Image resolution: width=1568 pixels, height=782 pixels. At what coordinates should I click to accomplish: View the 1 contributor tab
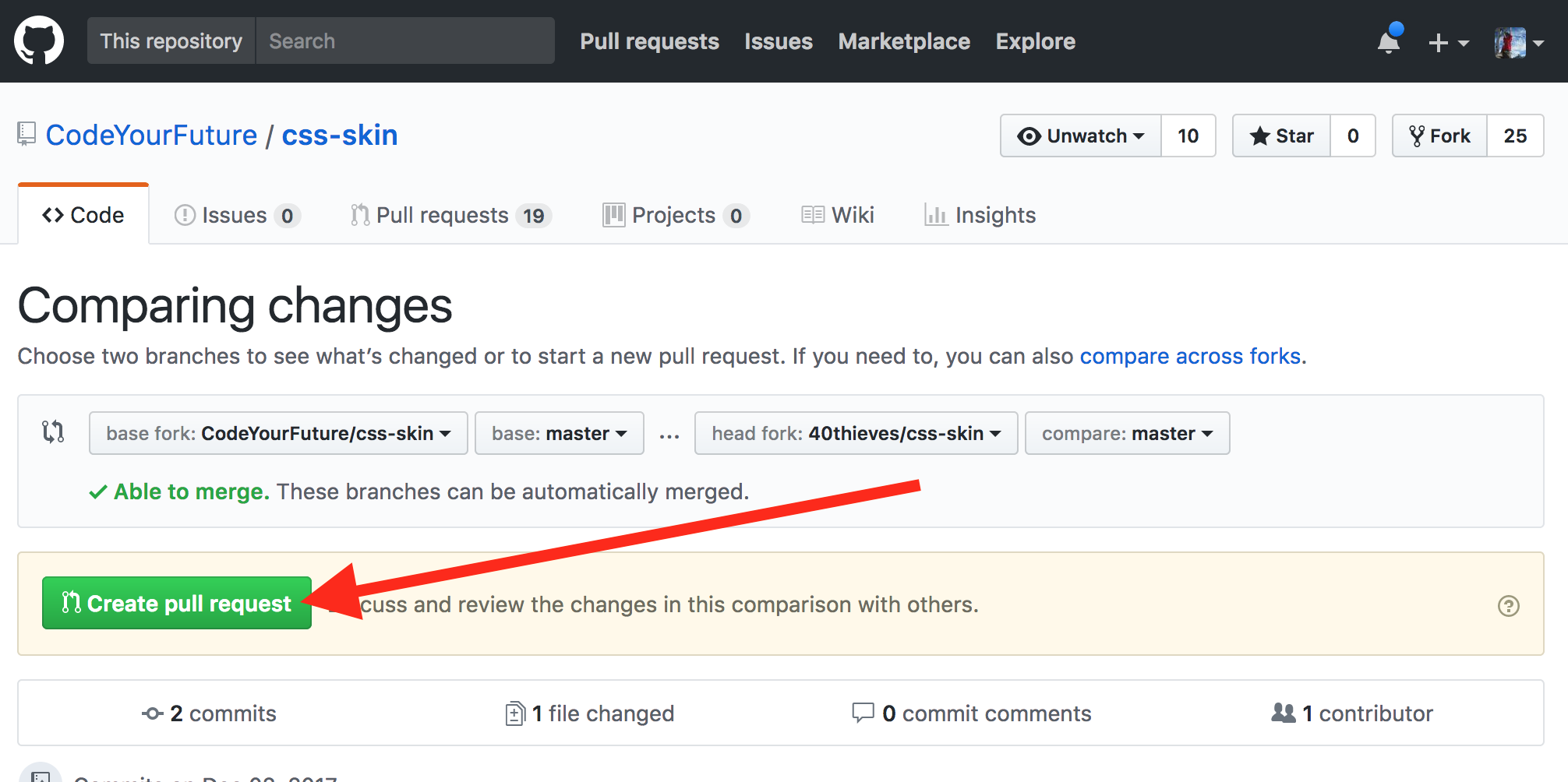[1352, 713]
